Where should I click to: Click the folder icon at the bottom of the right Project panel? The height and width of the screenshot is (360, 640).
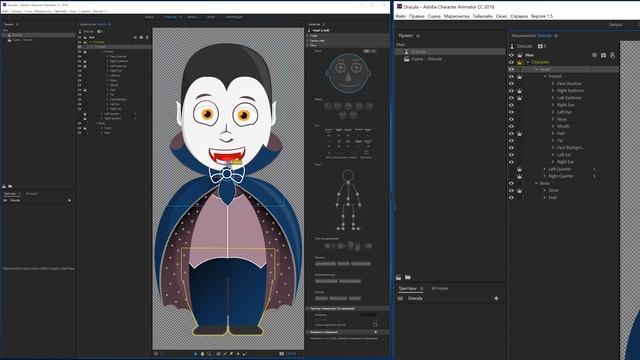(408, 277)
